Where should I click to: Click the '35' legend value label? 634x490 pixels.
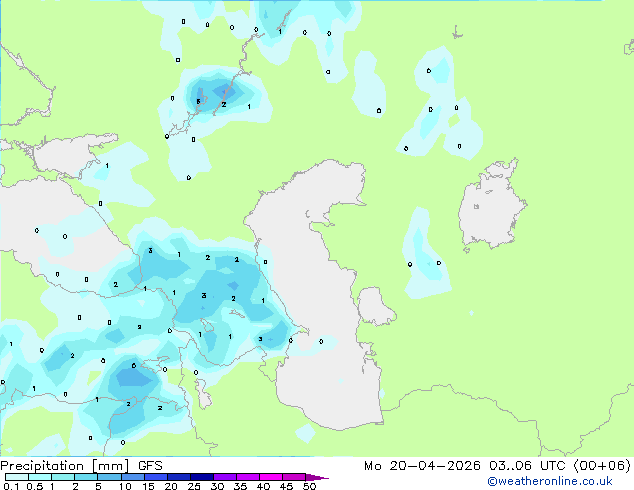[x=240, y=486]
